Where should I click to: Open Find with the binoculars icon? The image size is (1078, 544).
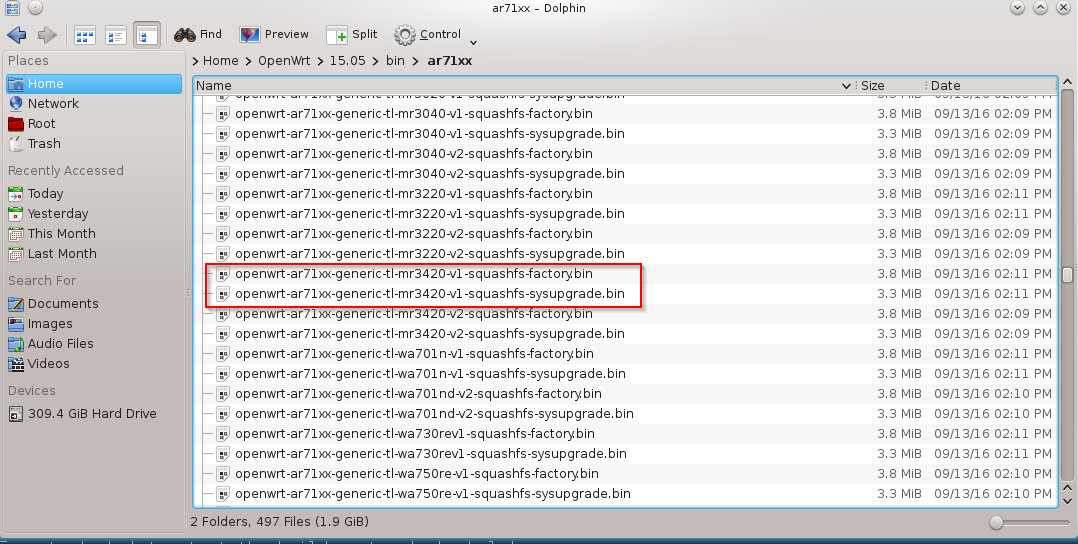click(198, 35)
